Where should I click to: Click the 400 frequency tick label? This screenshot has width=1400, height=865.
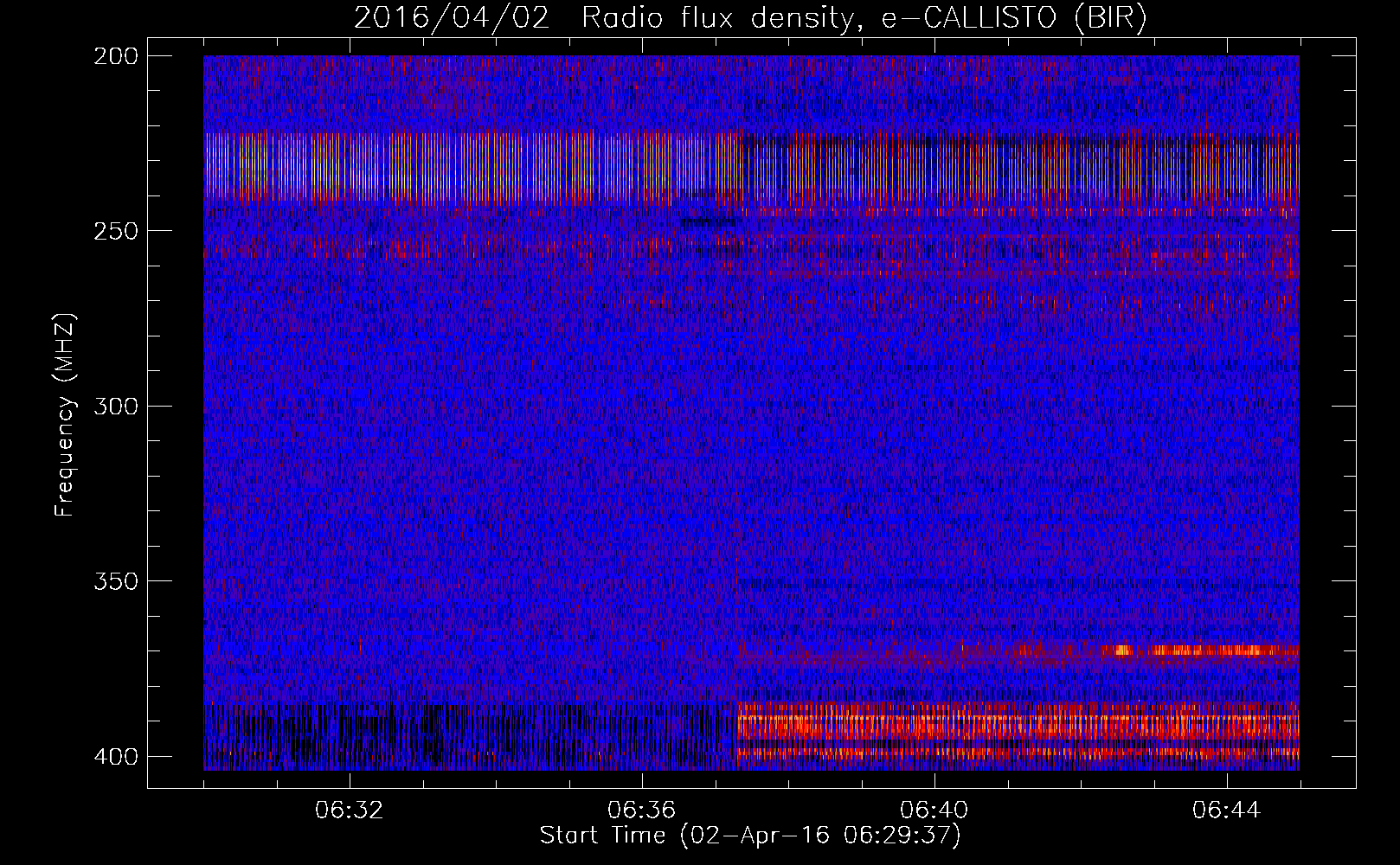(x=115, y=756)
